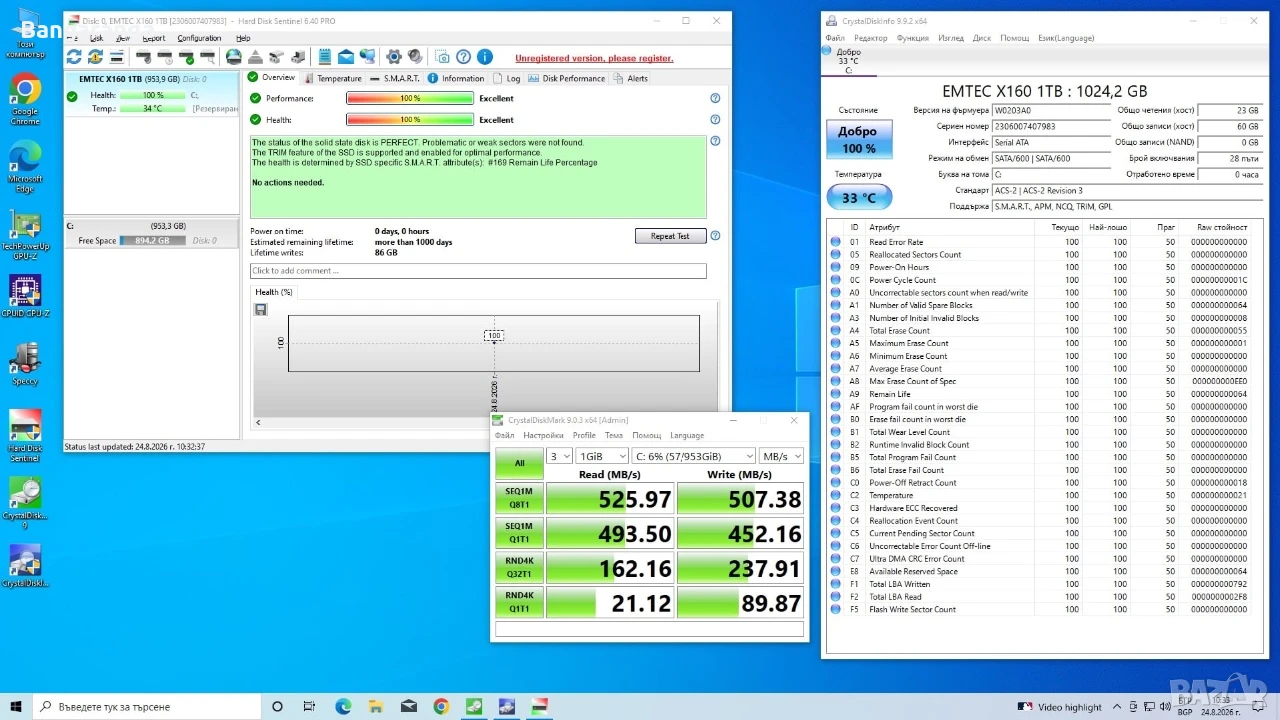Open the Mail app from the taskbar

pos(409,707)
